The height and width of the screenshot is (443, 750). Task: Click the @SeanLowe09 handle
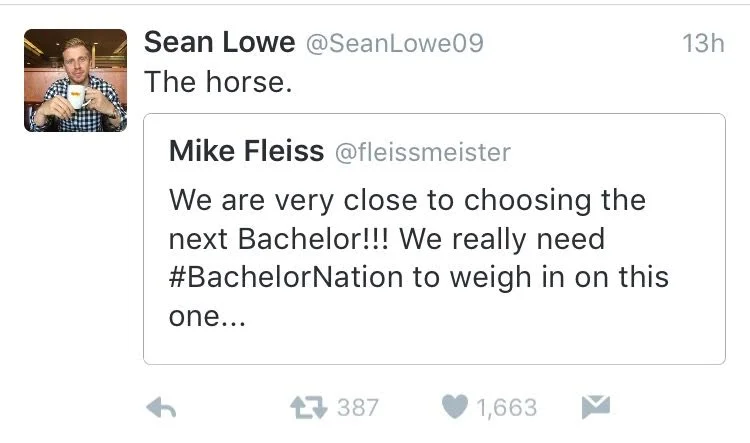pyautogui.click(x=393, y=44)
